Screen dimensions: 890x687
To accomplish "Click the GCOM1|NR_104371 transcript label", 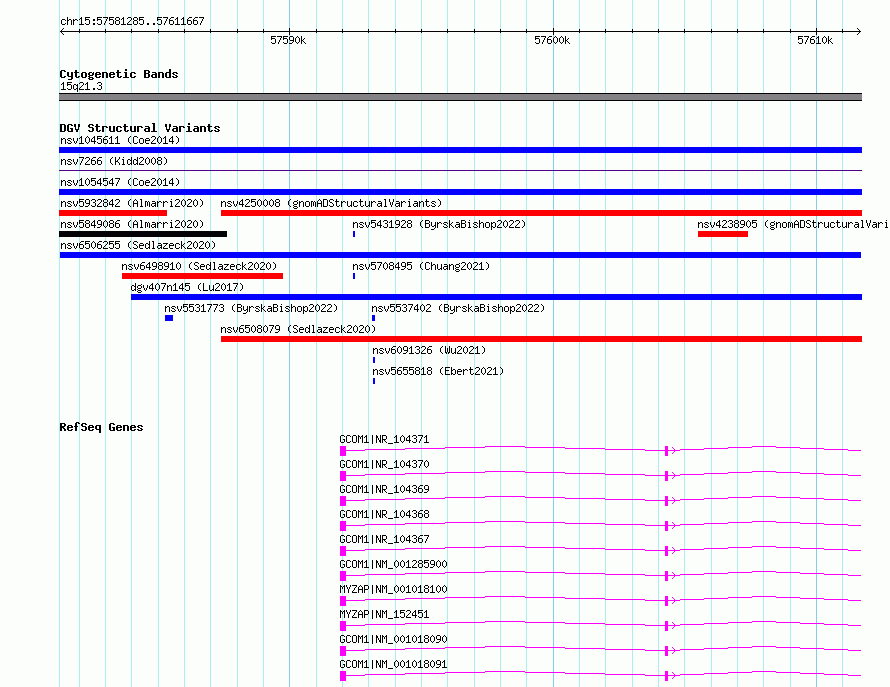I will pos(384,439).
